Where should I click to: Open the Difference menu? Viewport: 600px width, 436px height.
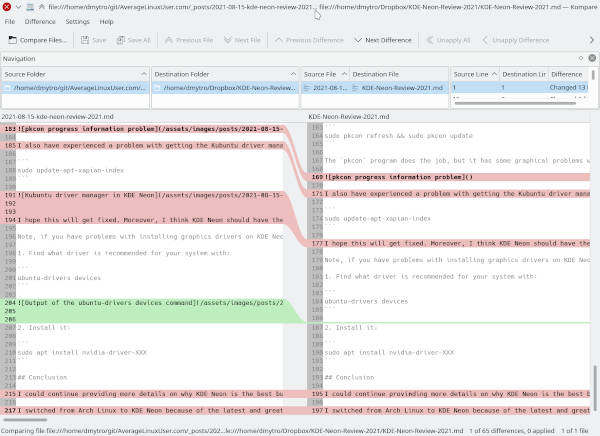pos(40,21)
